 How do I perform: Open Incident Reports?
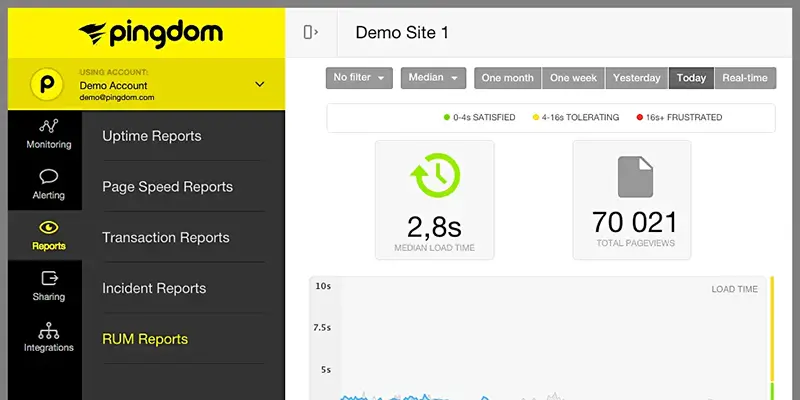[x=154, y=288]
